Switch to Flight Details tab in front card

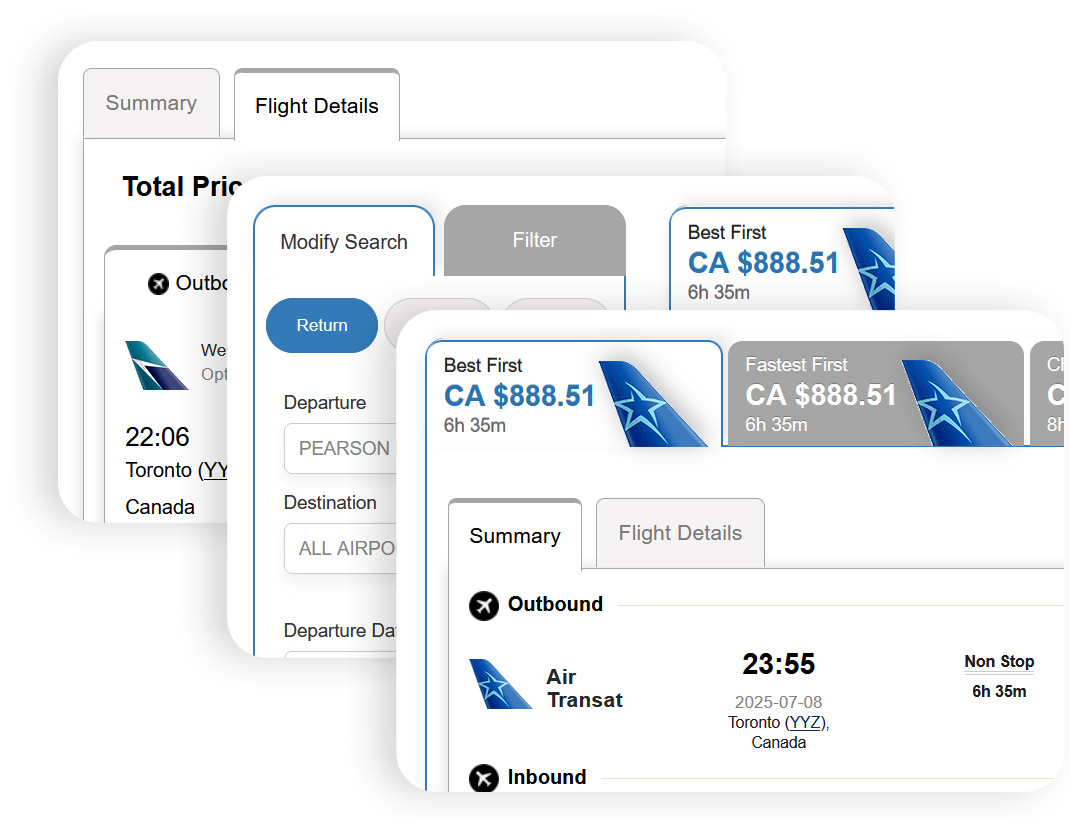click(680, 533)
